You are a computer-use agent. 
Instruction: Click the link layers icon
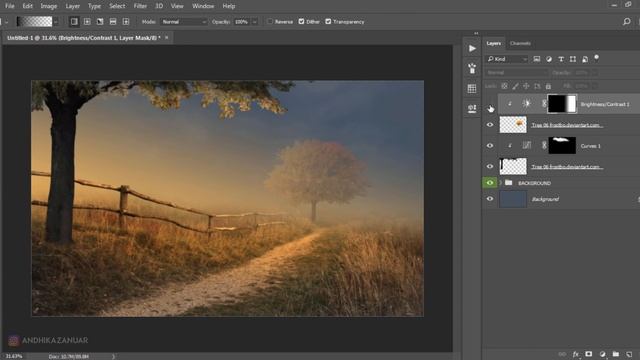562,354
